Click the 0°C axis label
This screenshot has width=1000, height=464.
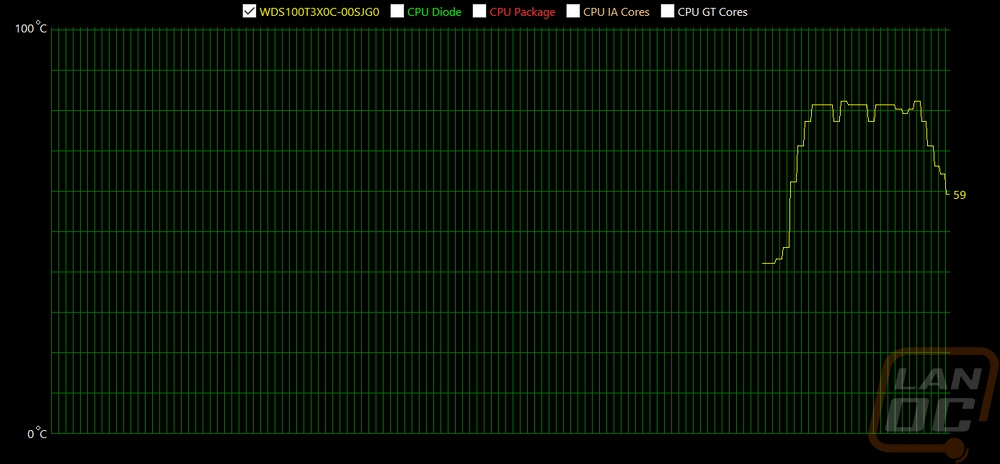click(x=36, y=433)
